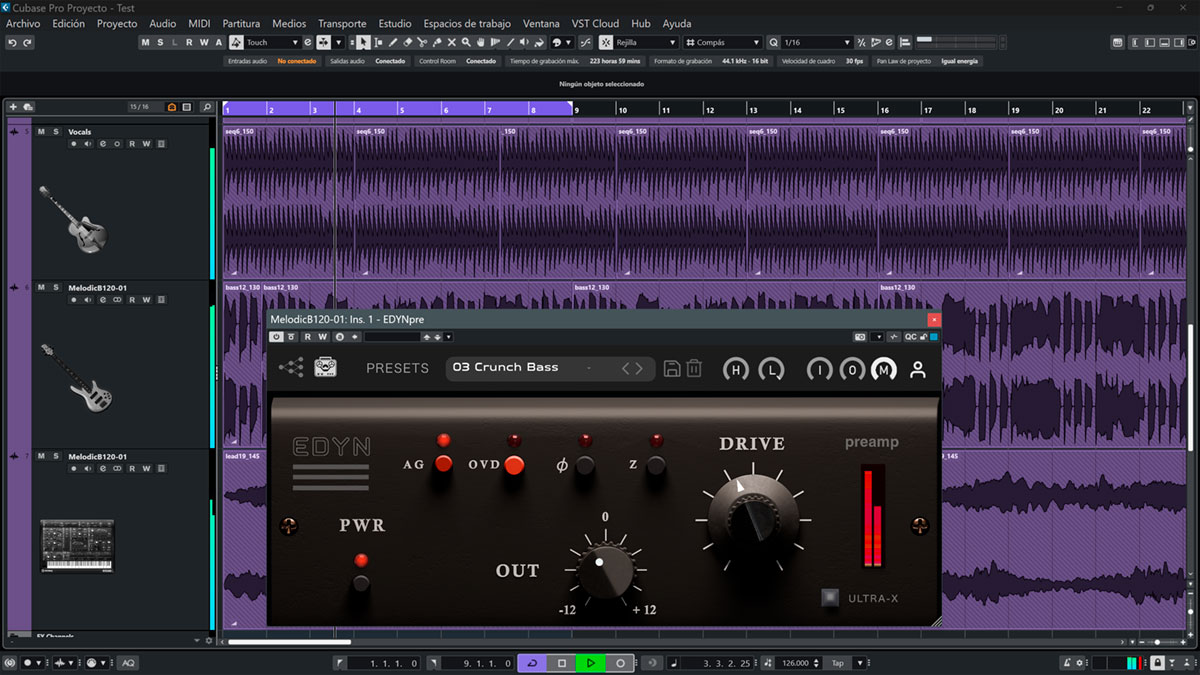
Task: Select the hand Comp tool
Action: pos(481,43)
